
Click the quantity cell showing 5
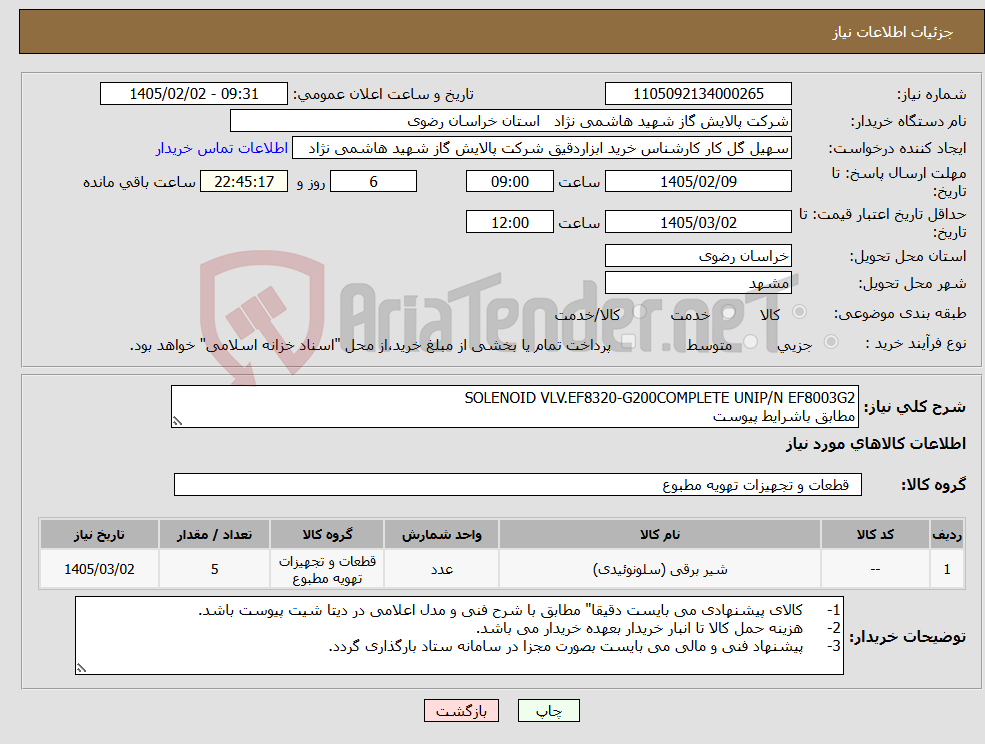click(x=214, y=569)
